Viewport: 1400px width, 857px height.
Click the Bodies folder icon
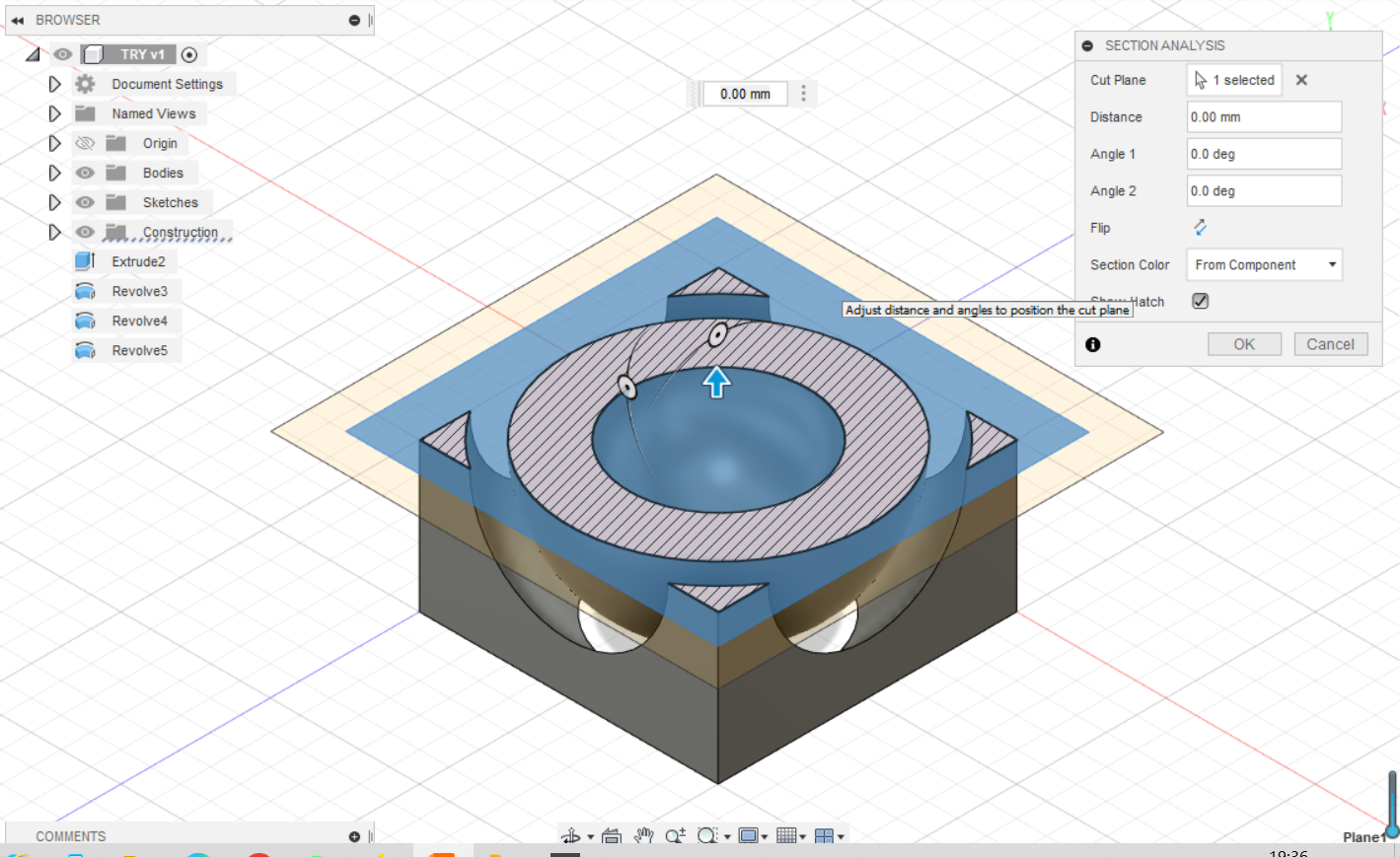(116, 173)
